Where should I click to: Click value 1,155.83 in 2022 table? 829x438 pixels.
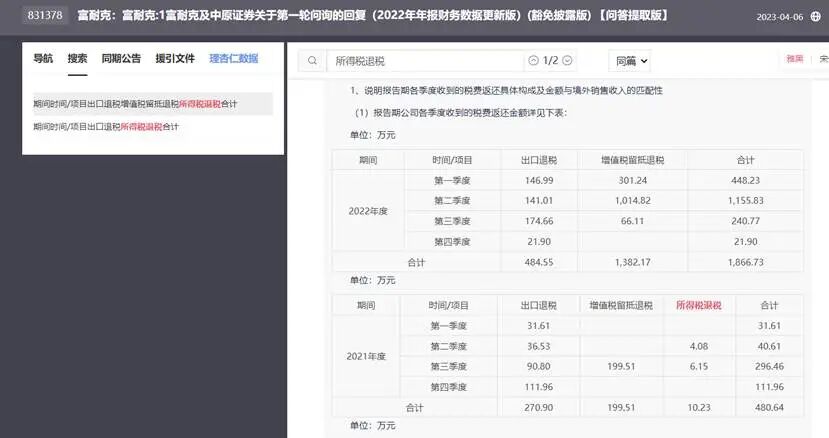745,200
